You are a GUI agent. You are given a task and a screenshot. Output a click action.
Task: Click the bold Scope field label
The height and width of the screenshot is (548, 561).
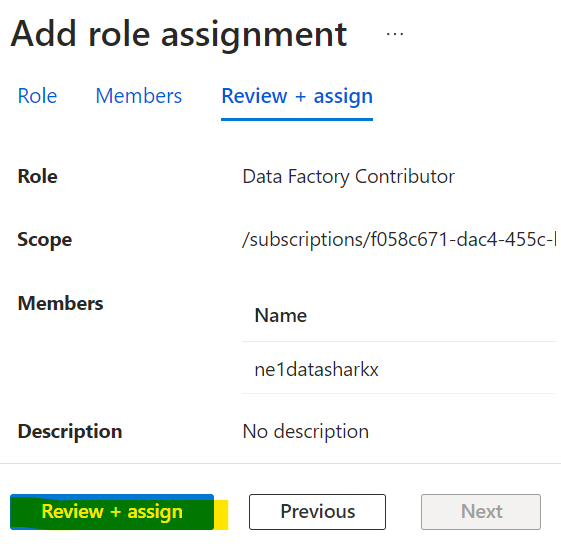[45, 239]
